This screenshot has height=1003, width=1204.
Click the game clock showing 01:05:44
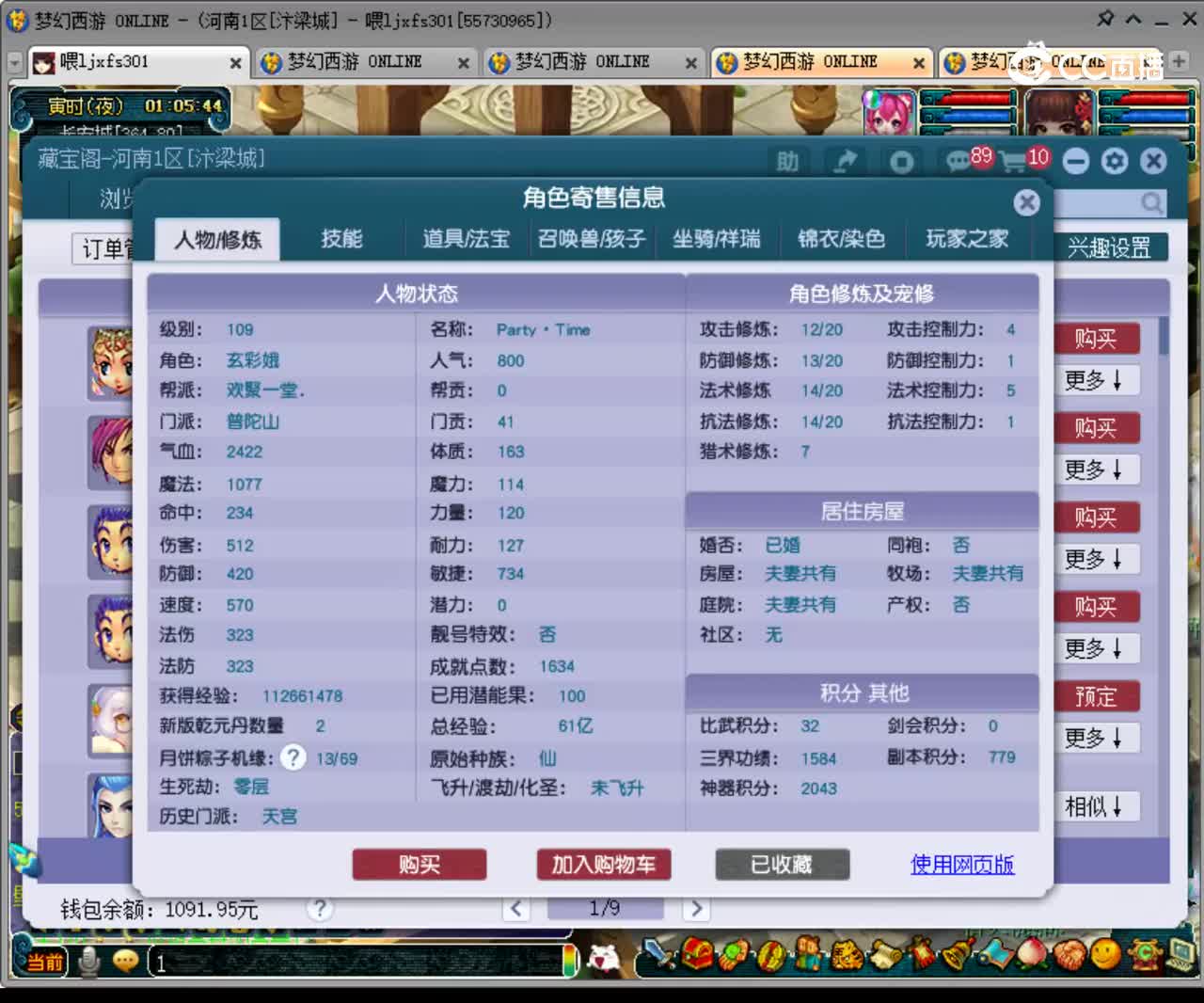pos(183,106)
